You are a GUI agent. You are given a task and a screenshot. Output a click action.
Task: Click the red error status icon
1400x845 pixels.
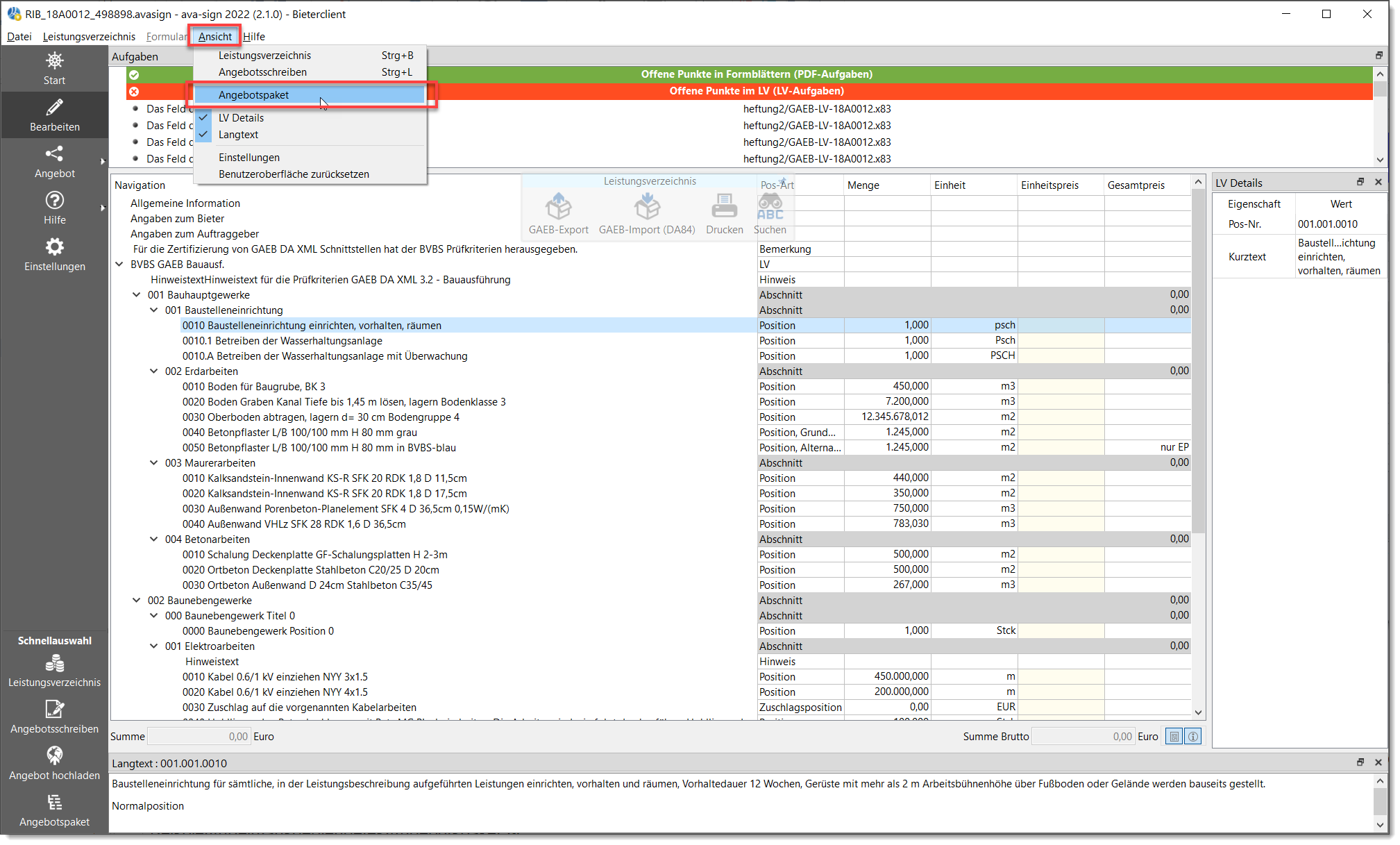134,91
